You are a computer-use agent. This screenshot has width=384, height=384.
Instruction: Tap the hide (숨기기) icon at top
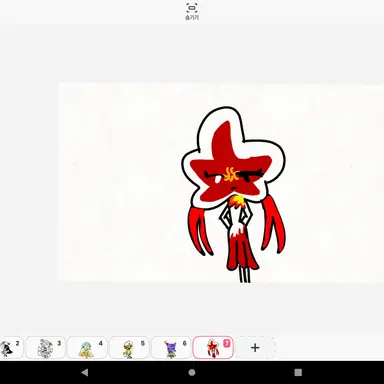[192, 11]
